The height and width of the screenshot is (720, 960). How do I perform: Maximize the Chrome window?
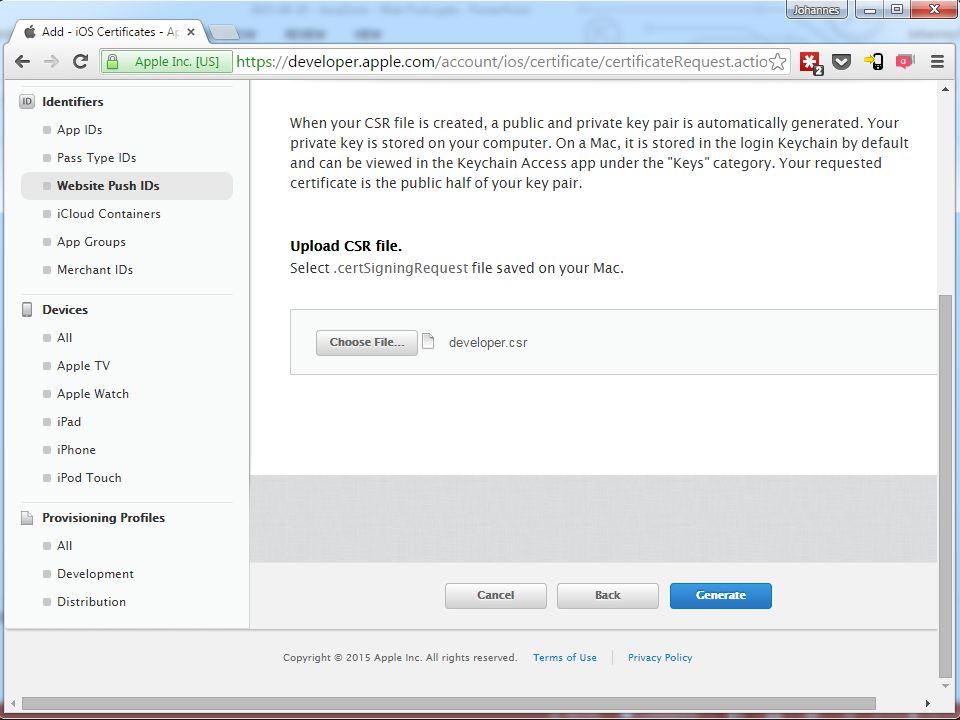(897, 10)
